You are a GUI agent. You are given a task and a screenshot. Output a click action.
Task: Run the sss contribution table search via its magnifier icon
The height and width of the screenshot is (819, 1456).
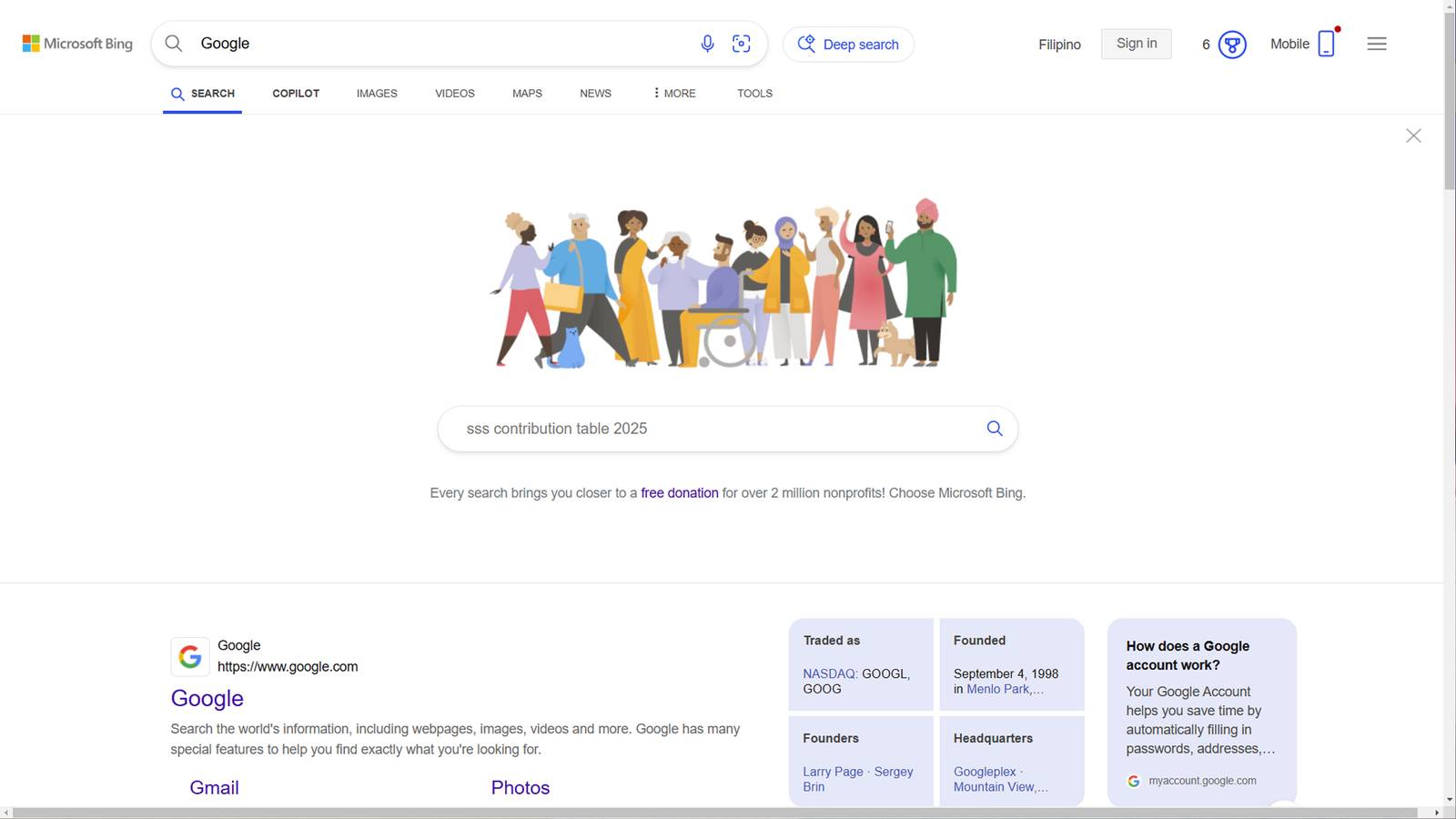[994, 428]
